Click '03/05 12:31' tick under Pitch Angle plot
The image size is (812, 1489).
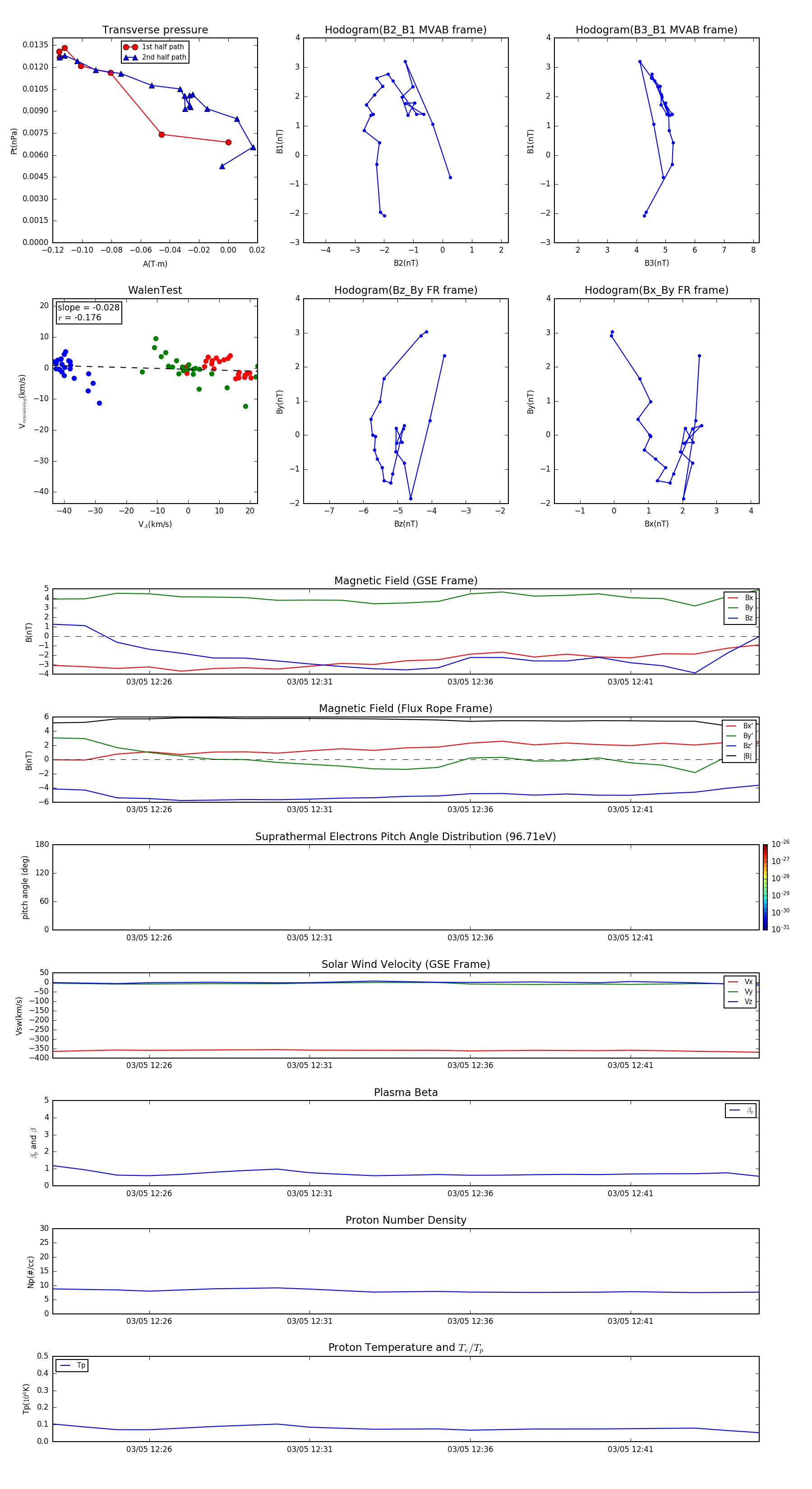[x=309, y=938]
